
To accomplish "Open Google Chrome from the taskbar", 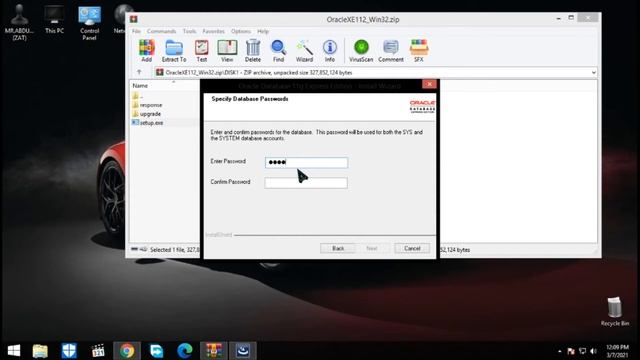I will [127, 351].
